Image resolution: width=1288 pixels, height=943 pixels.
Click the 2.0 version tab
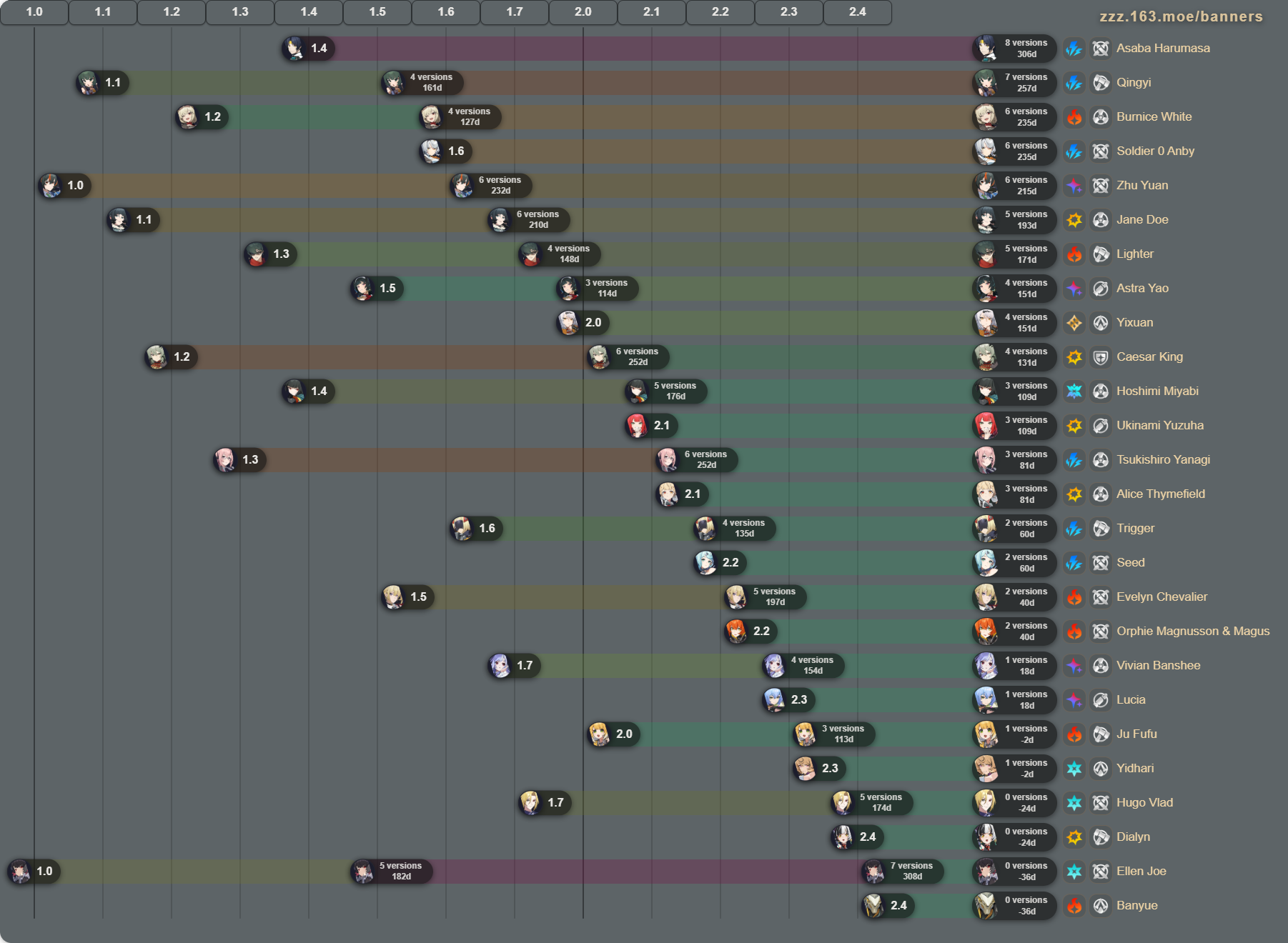[583, 12]
